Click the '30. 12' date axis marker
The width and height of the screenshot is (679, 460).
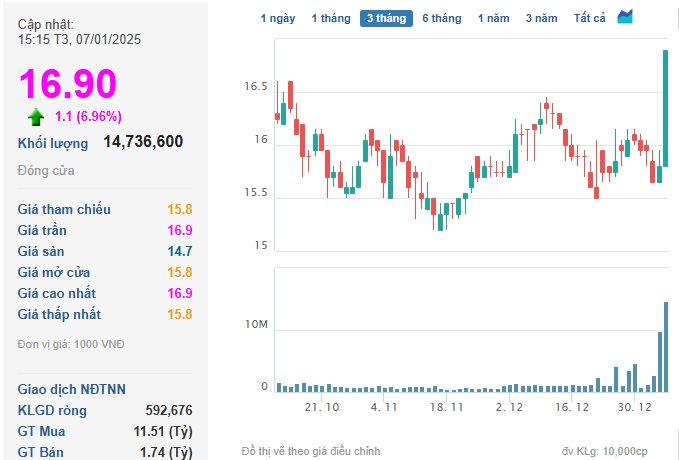click(x=634, y=407)
